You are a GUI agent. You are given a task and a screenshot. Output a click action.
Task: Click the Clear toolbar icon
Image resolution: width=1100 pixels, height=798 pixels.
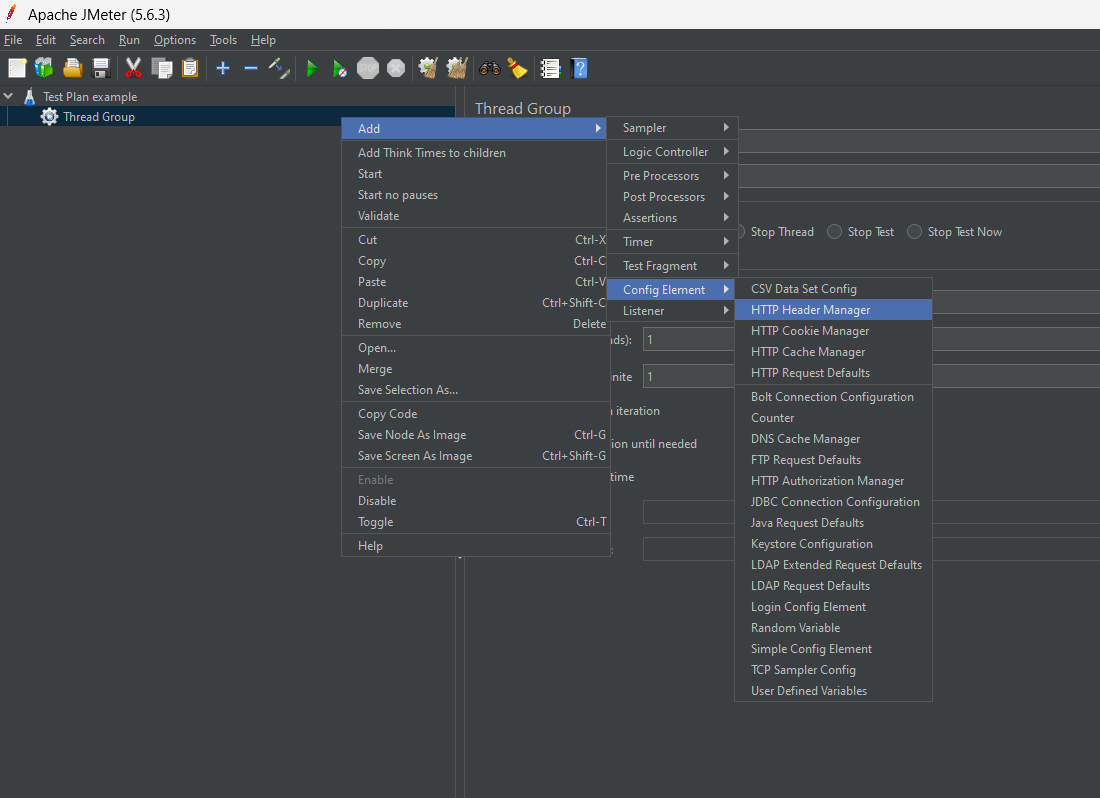pyautogui.click(x=428, y=68)
